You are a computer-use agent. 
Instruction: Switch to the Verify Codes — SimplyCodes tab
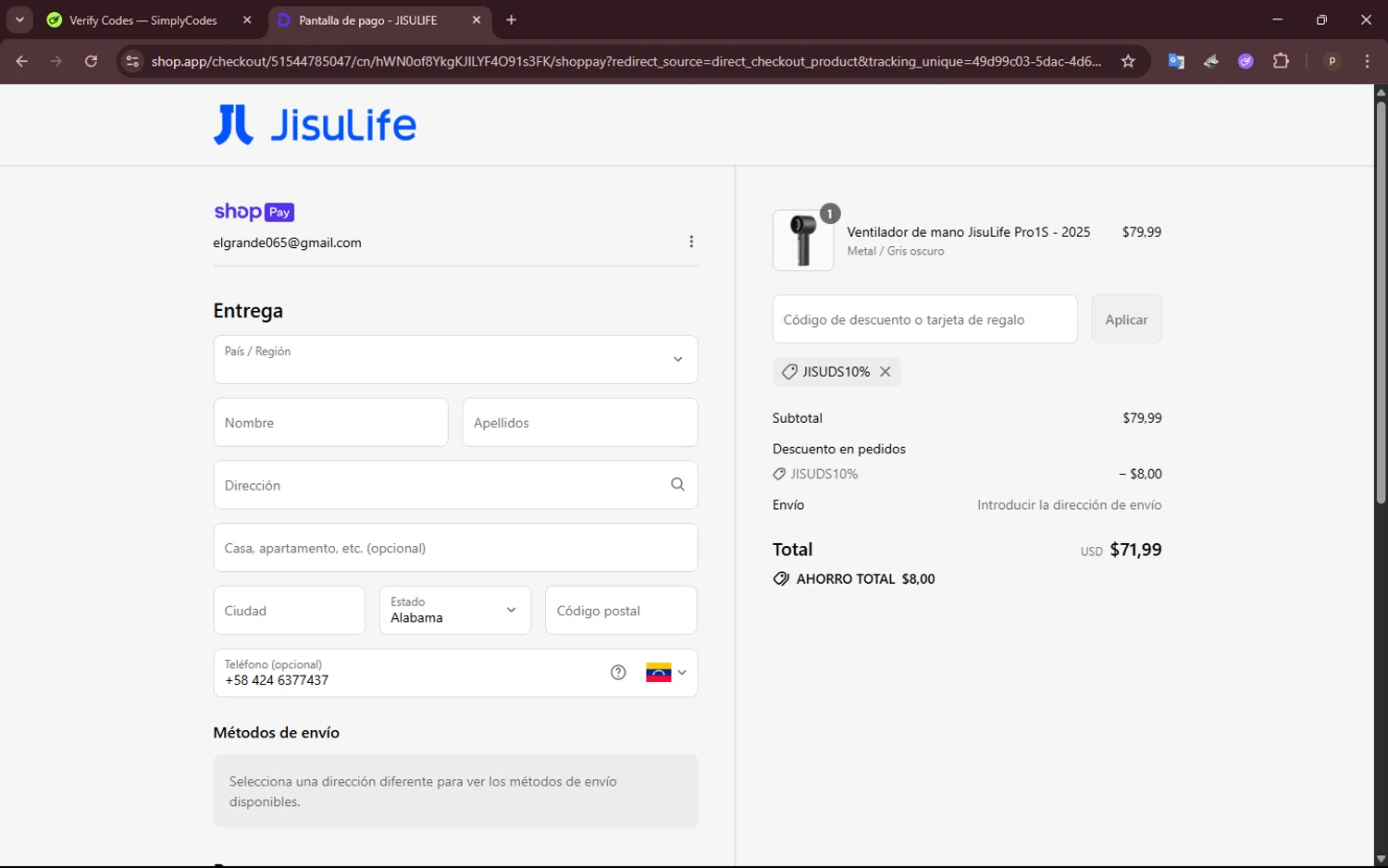pyautogui.click(x=143, y=19)
